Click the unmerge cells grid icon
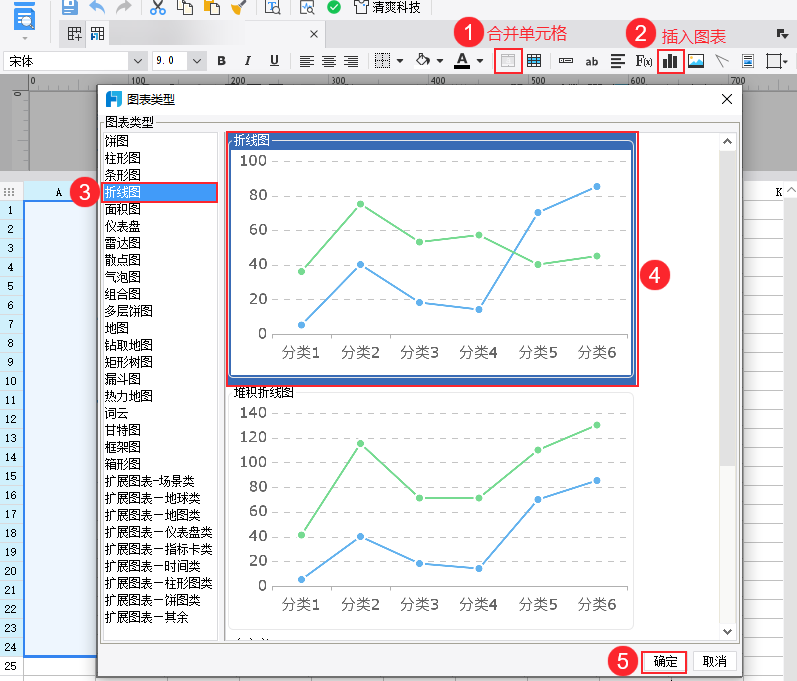Screen dimensions: 797x681 [x=534, y=61]
